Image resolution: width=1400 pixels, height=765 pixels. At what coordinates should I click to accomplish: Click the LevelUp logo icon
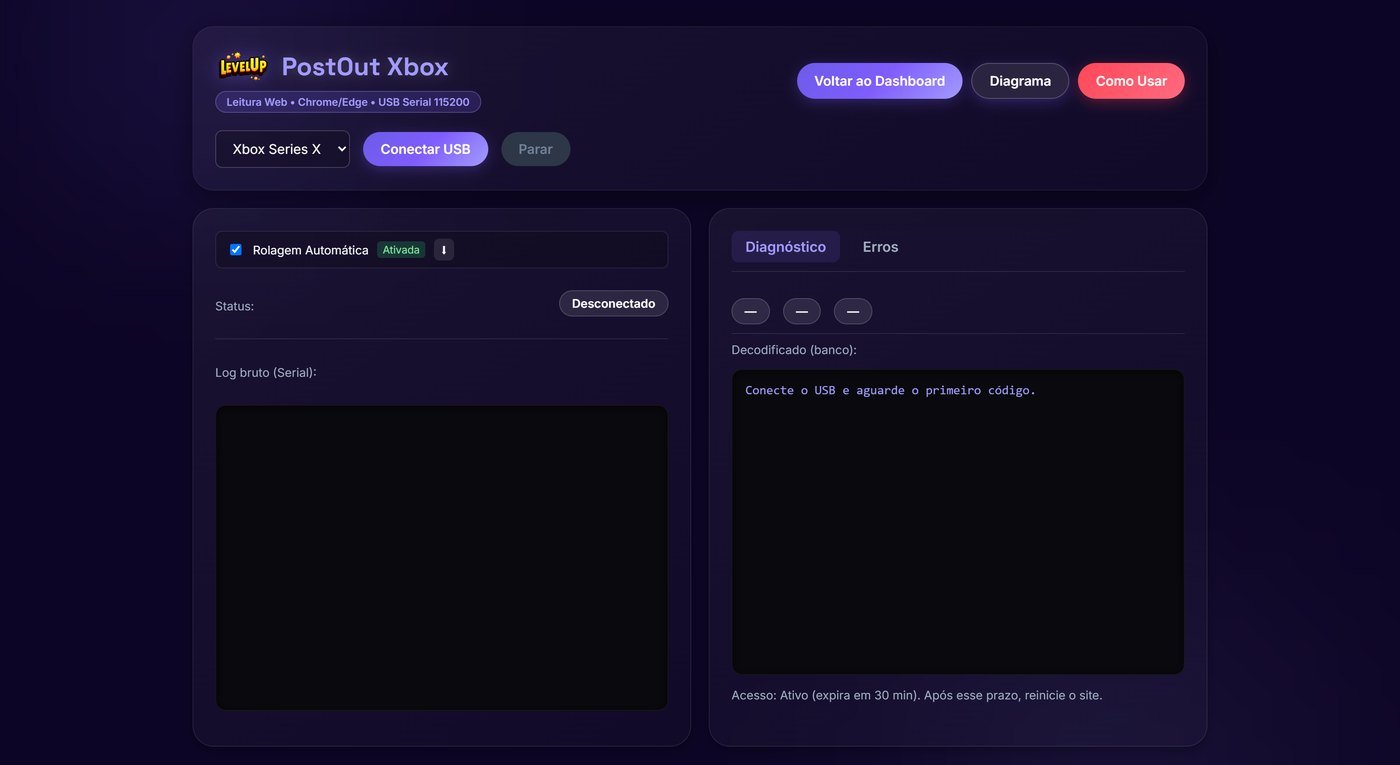[243, 66]
